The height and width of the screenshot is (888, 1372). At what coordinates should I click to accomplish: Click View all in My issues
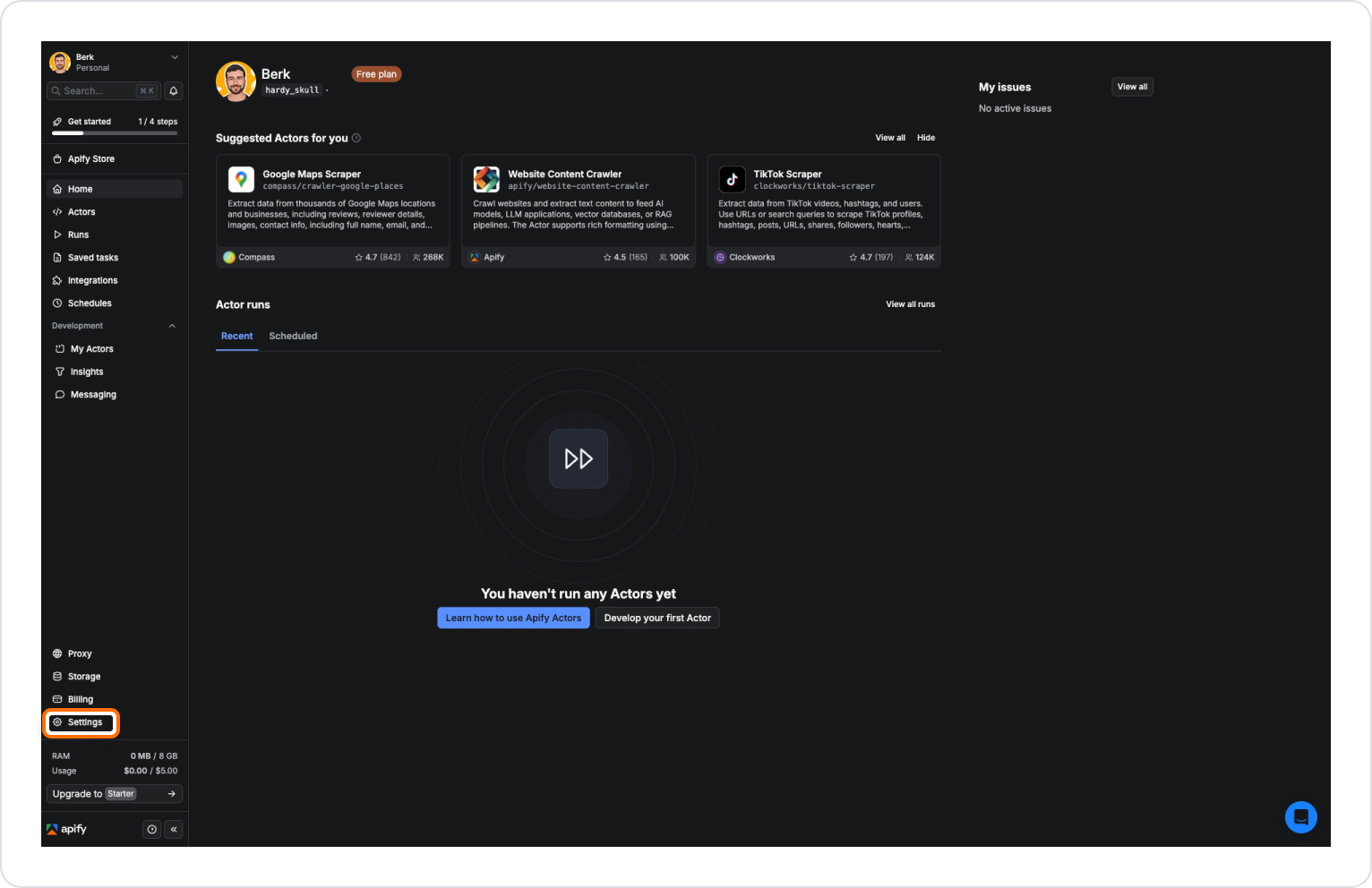click(1132, 87)
